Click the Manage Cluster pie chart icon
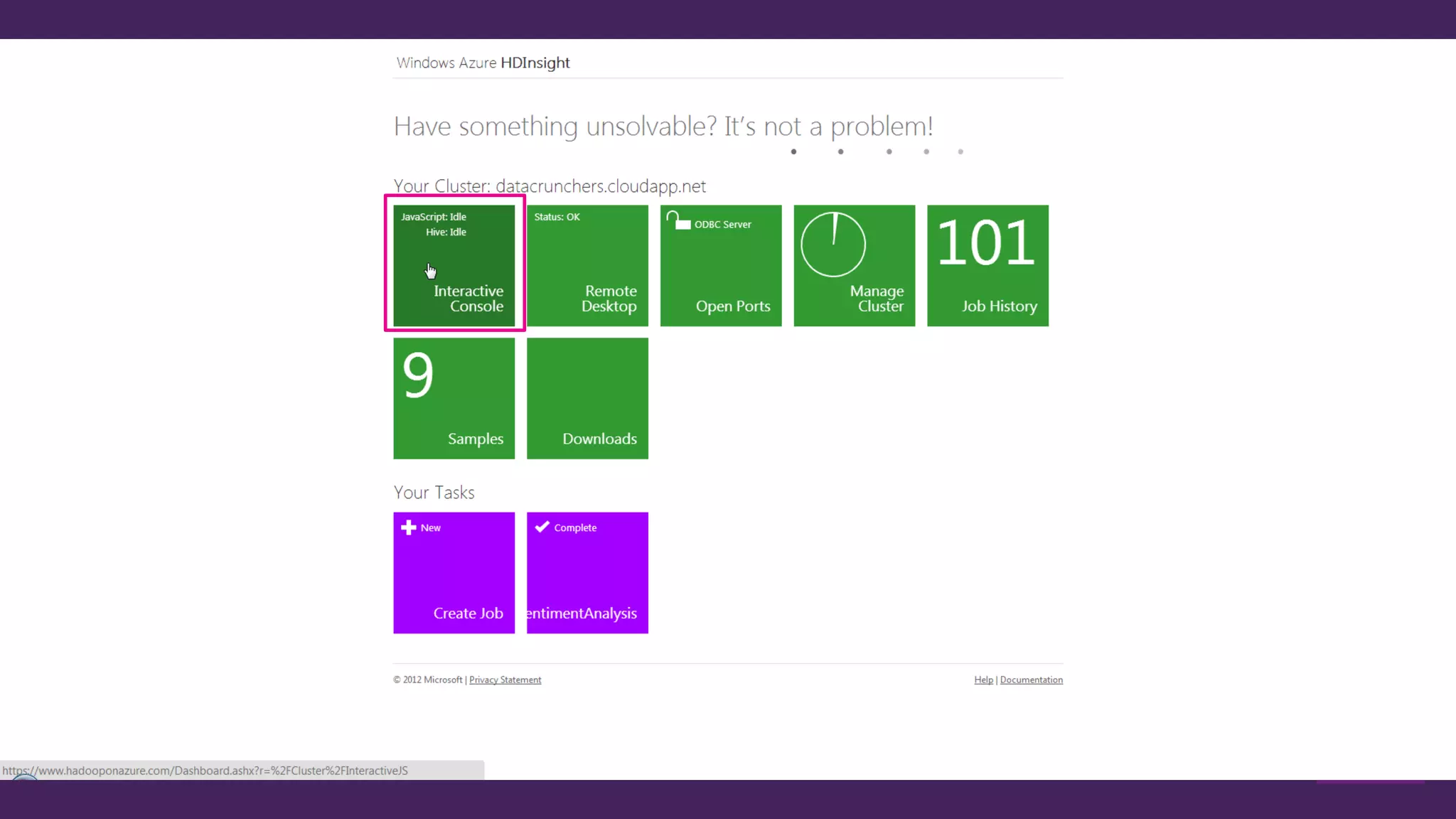This screenshot has width=1456, height=819. [833, 244]
